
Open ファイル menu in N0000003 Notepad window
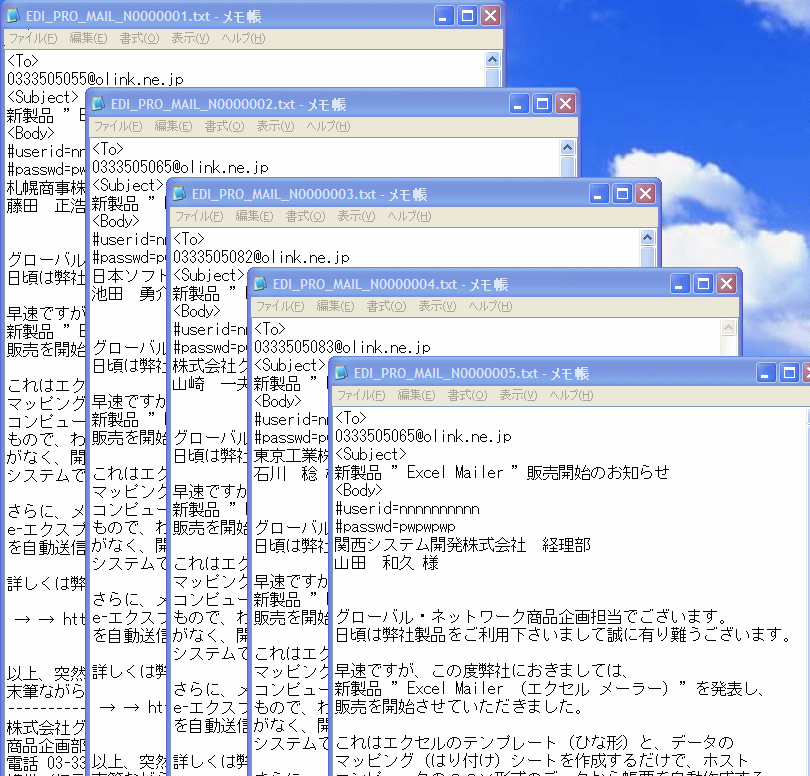199,216
